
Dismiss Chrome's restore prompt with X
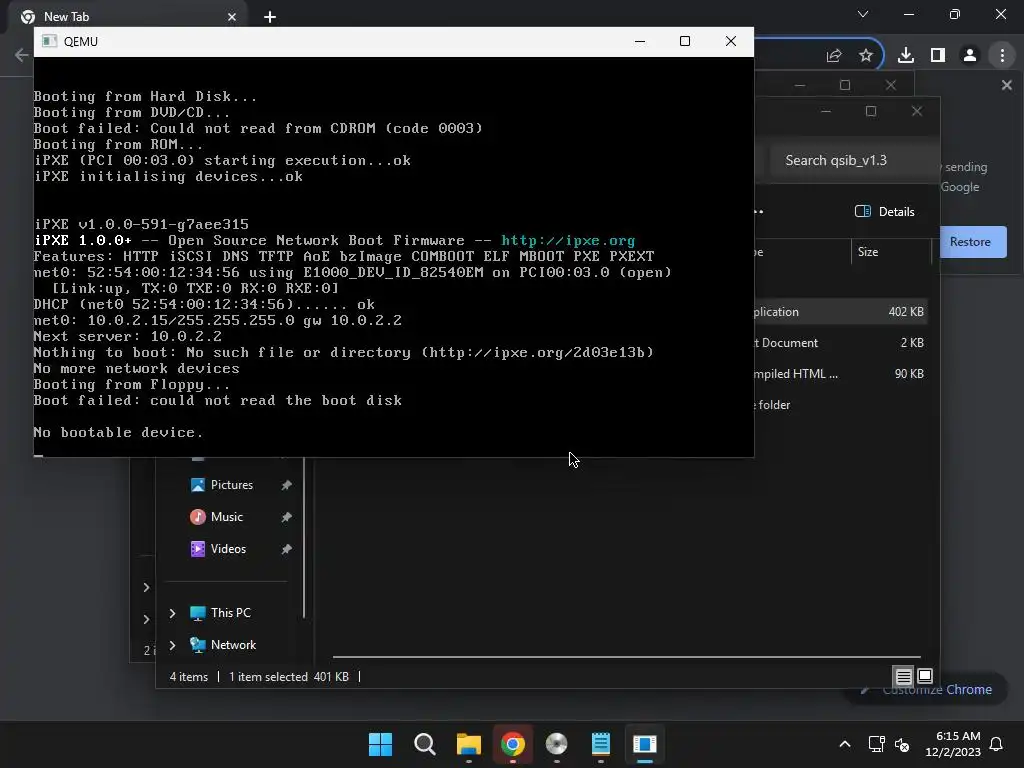point(1006,85)
